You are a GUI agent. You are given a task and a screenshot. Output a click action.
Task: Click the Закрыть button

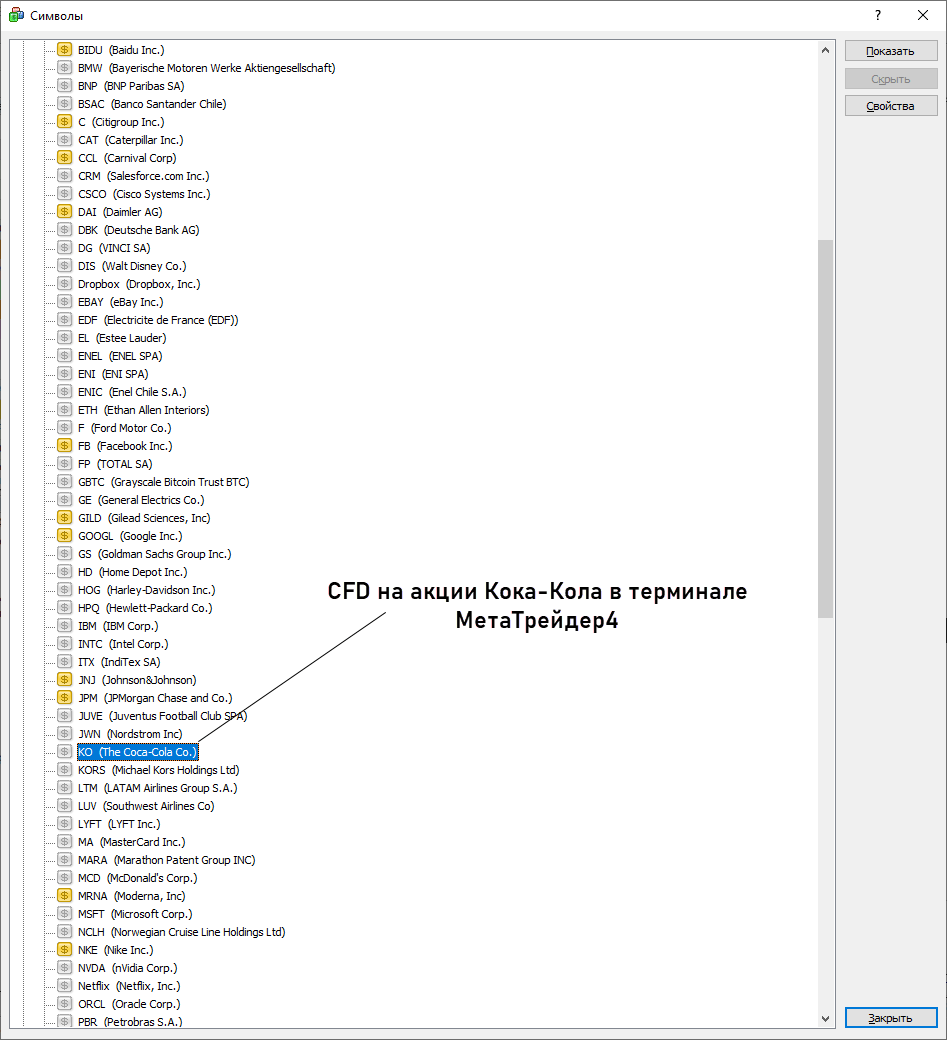tap(890, 1018)
